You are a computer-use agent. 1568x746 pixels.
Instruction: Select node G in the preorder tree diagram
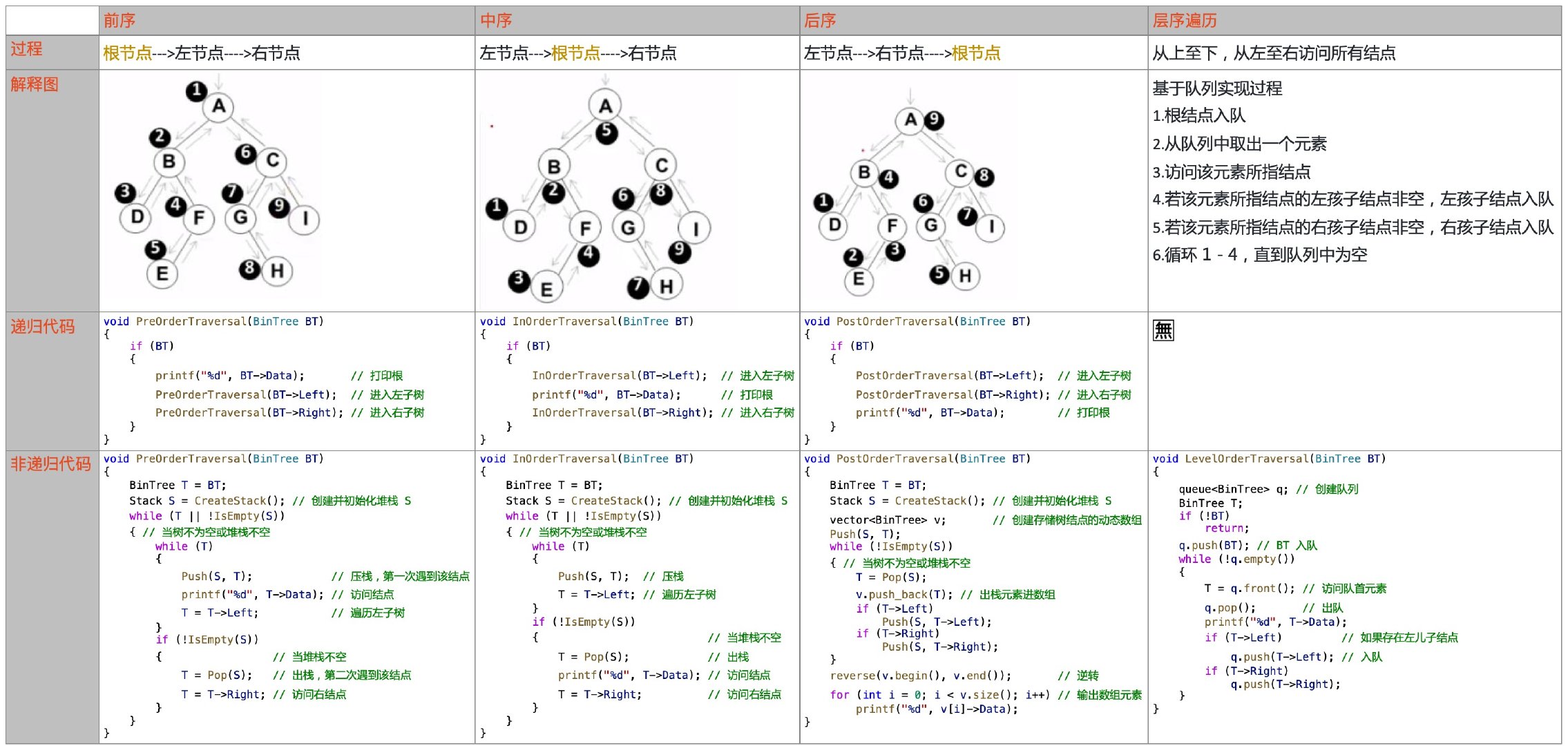(240, 218)
